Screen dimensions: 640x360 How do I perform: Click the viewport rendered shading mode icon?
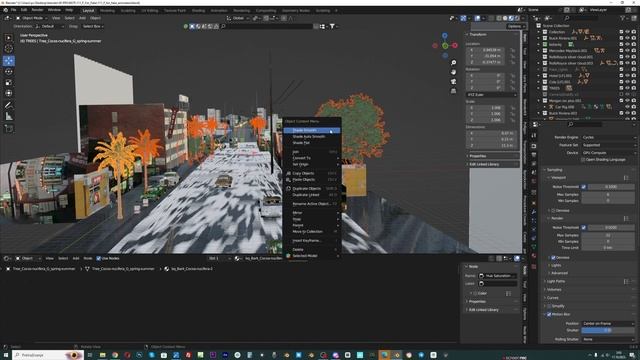(517, 18)
